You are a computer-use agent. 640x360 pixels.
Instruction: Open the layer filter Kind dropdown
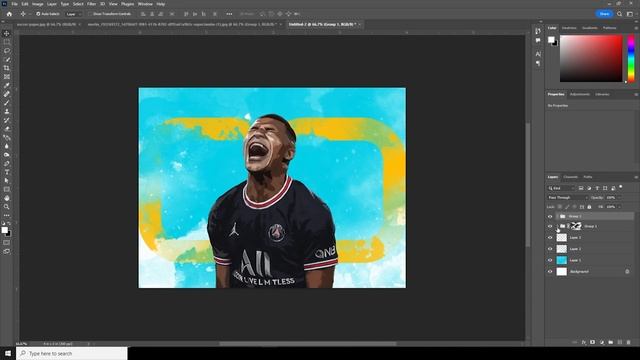(x=561, y=188)
